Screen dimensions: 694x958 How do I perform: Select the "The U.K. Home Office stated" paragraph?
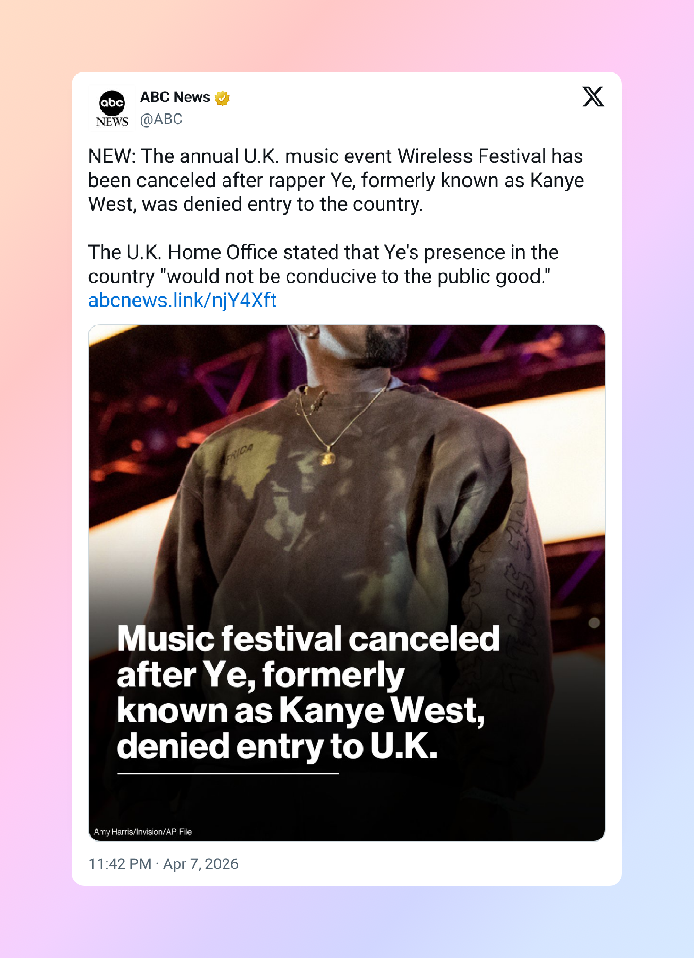pyautogui.click(x=323, y=264)
